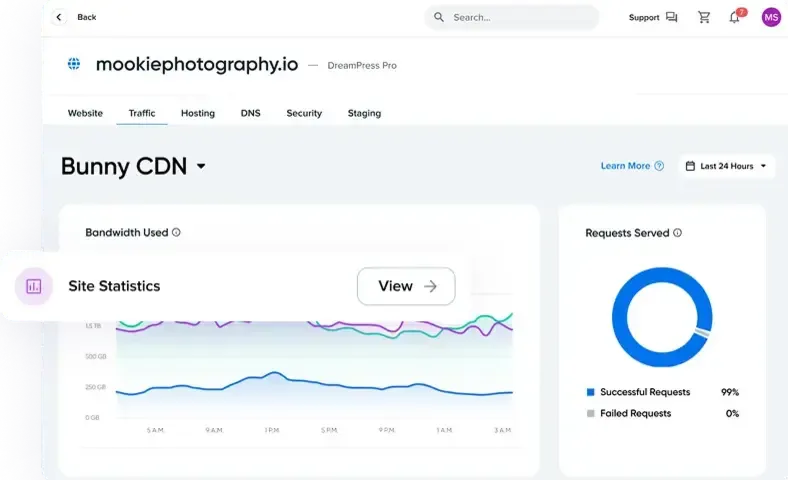The width and height of the screenshot is (788, 480).
Task: Open the MS user avatar menu
Action: pos(770,17)
